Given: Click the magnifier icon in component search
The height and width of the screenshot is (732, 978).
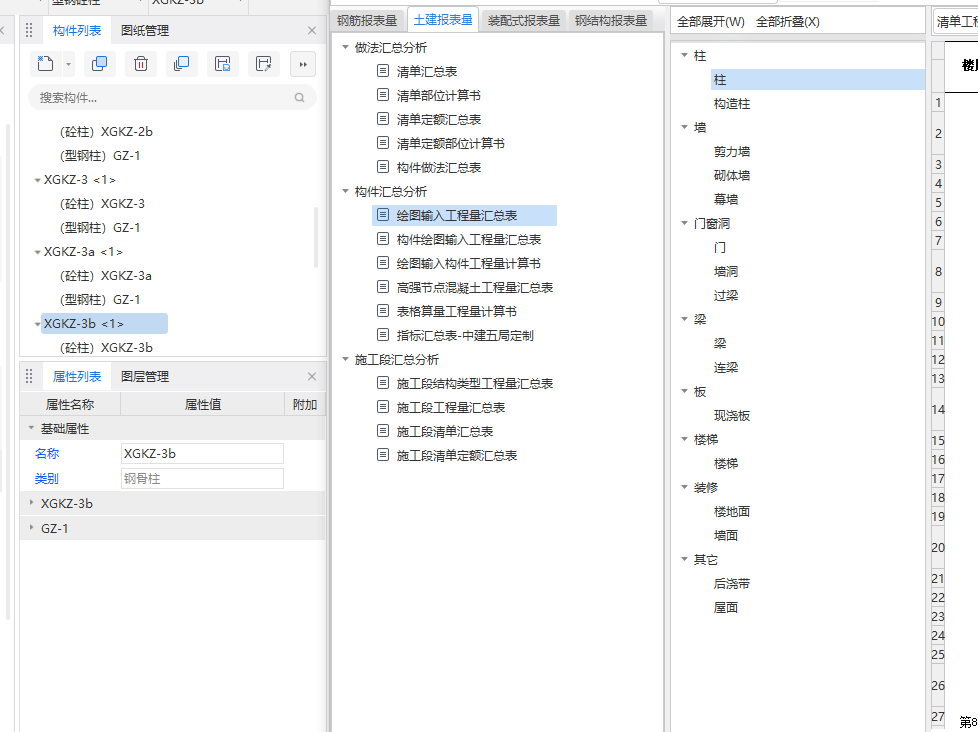Looking at the screenshot, I should (299, 98).
